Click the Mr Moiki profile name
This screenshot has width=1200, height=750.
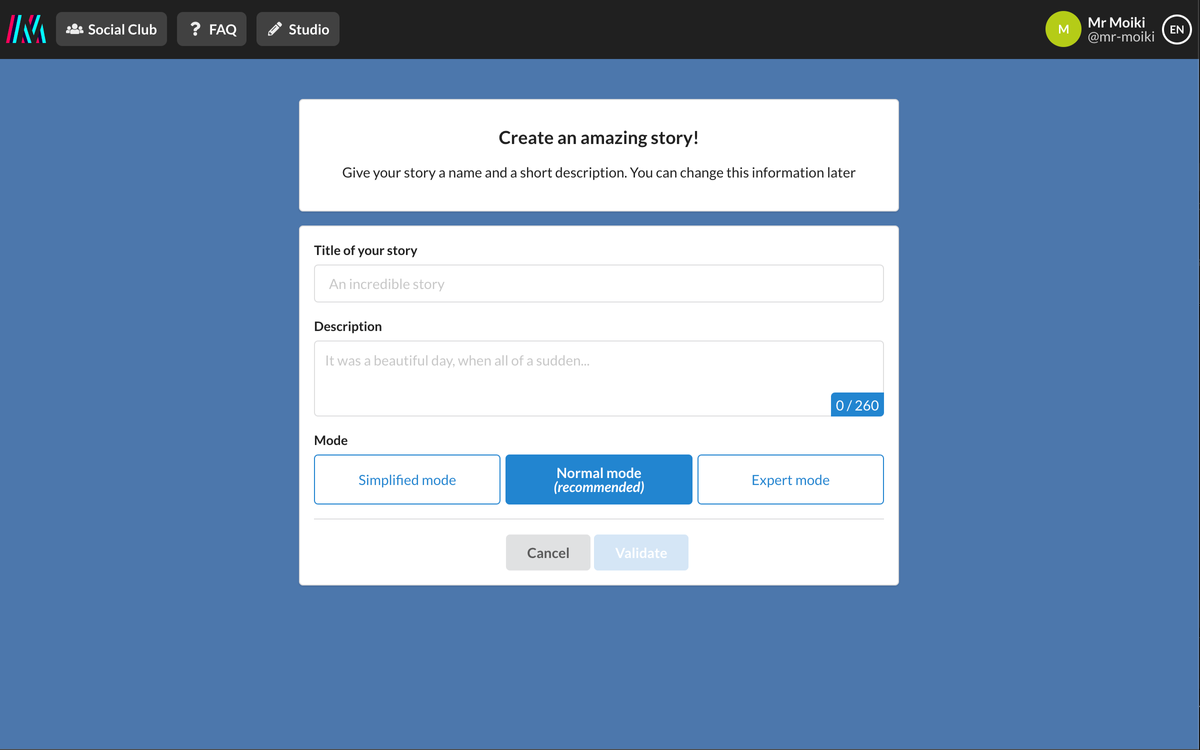(1116, 22)
